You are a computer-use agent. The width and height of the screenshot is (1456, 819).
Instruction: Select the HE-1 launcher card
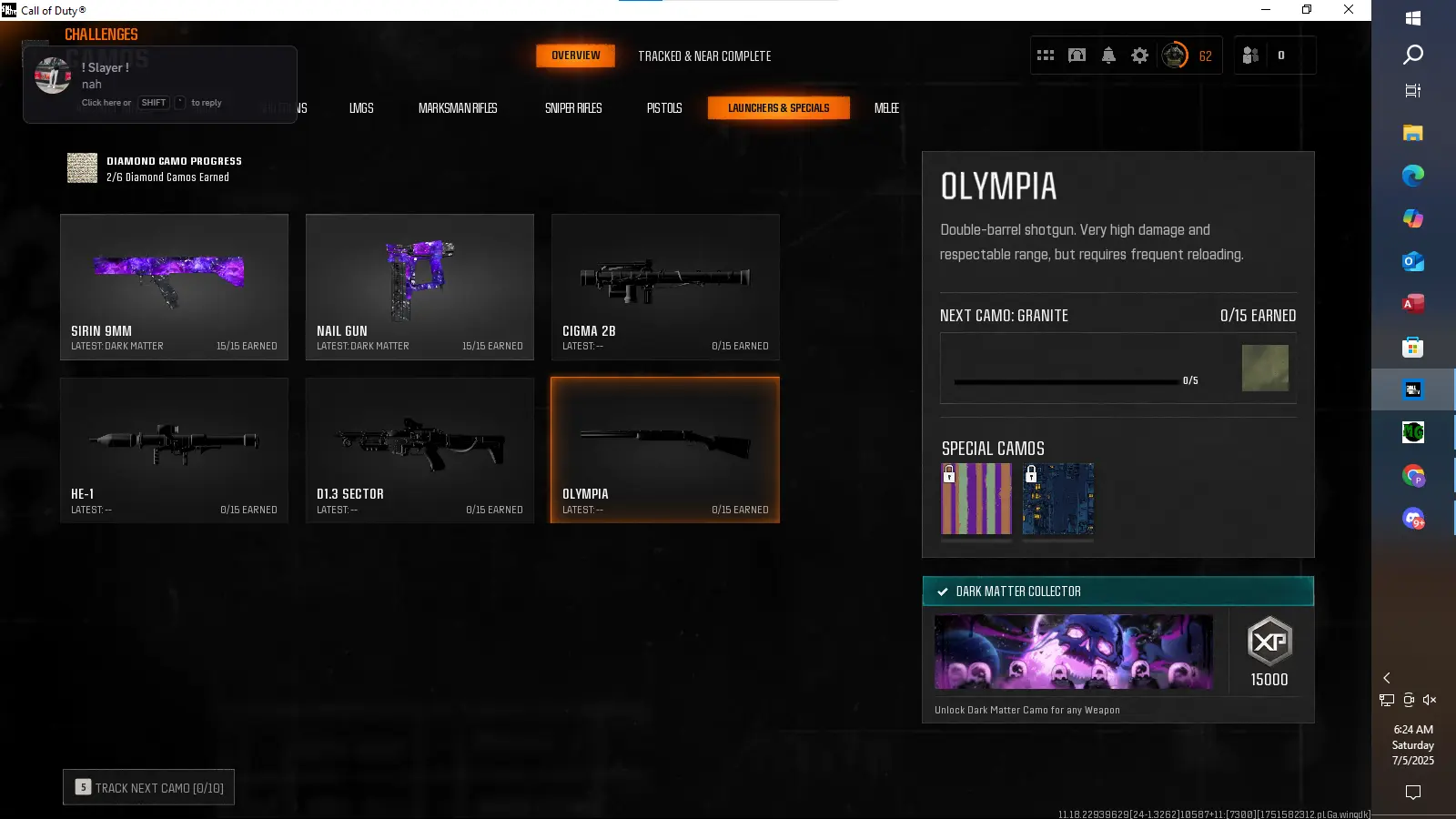click(174, 450)
